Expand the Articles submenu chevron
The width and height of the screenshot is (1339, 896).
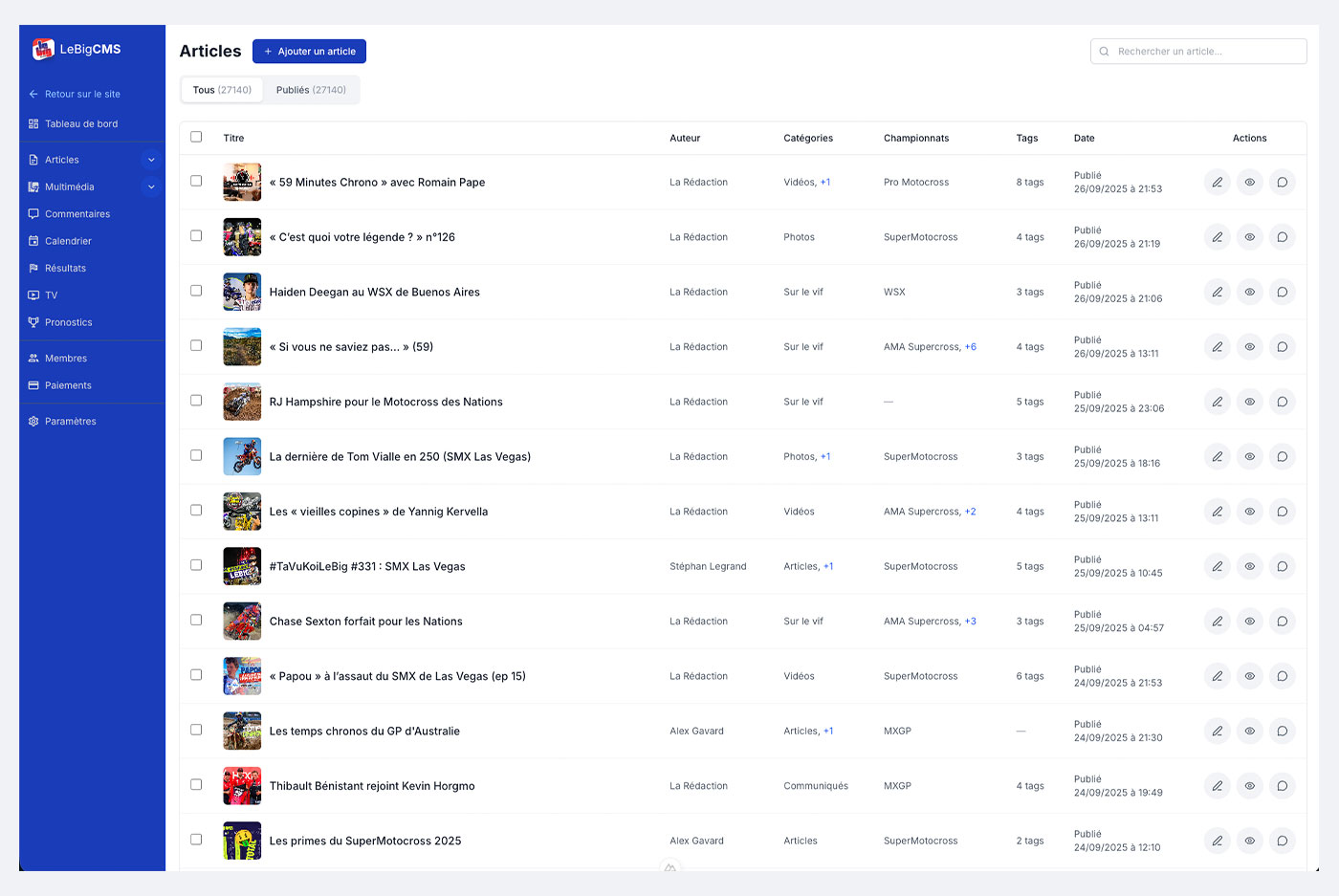pyautogui.click(x=151, y=160)
